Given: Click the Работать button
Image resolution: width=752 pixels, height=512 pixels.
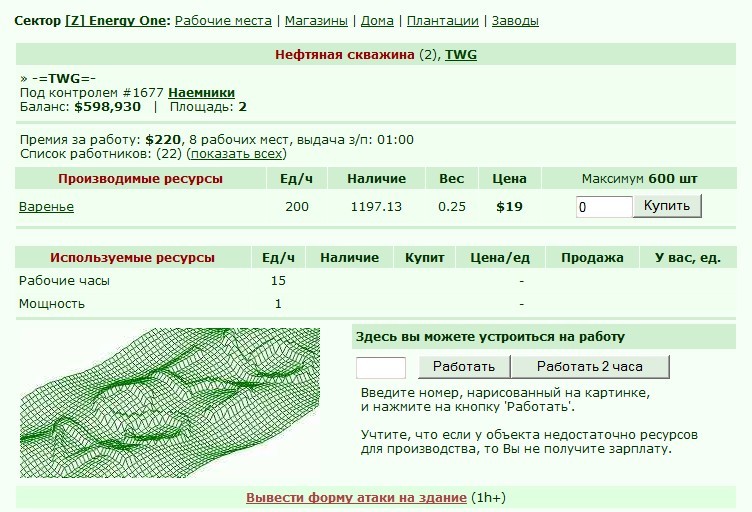Looking at the screenshot, I should click(464, 367).
